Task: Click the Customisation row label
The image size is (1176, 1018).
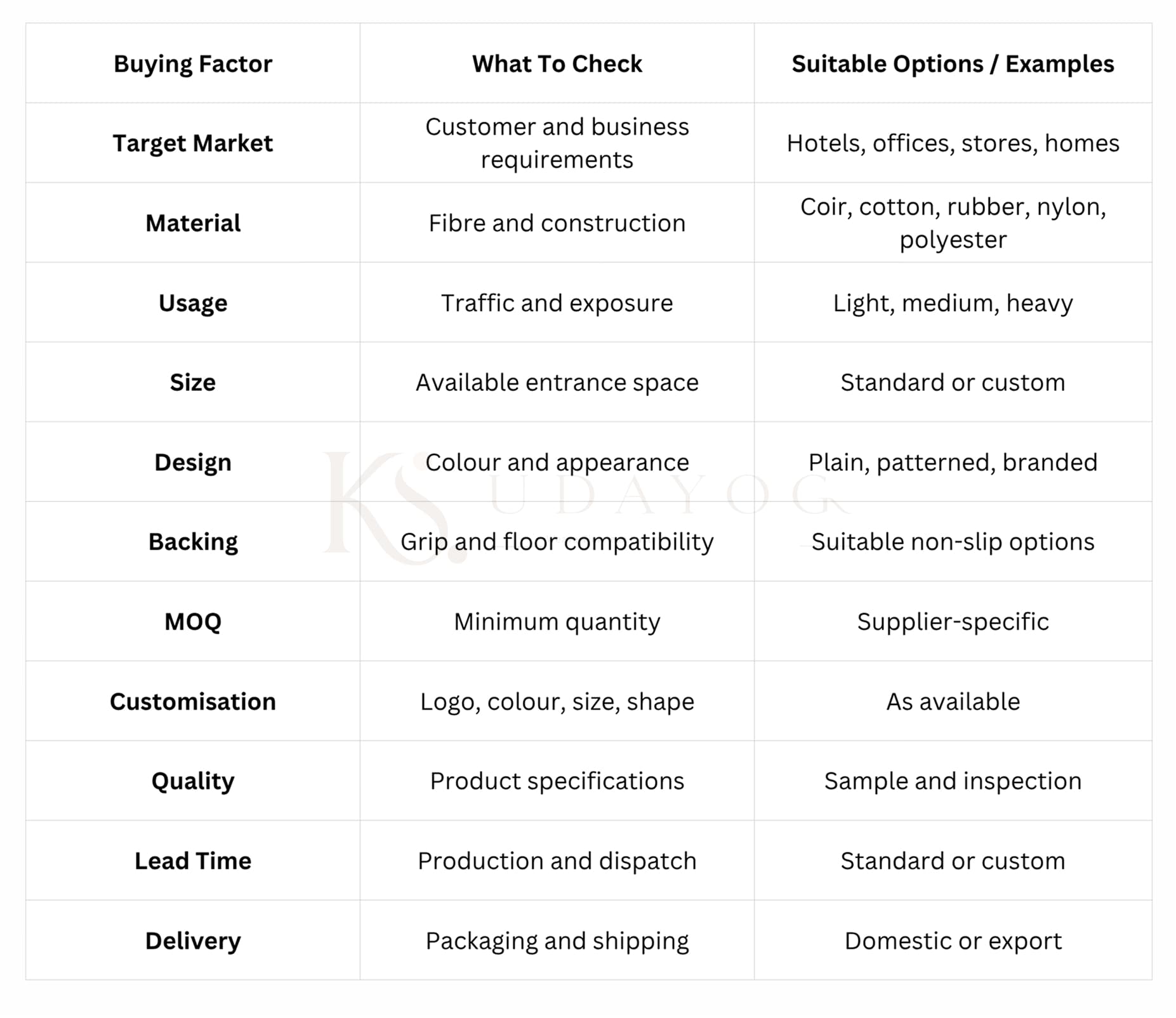Action: (x=192, y=702)
